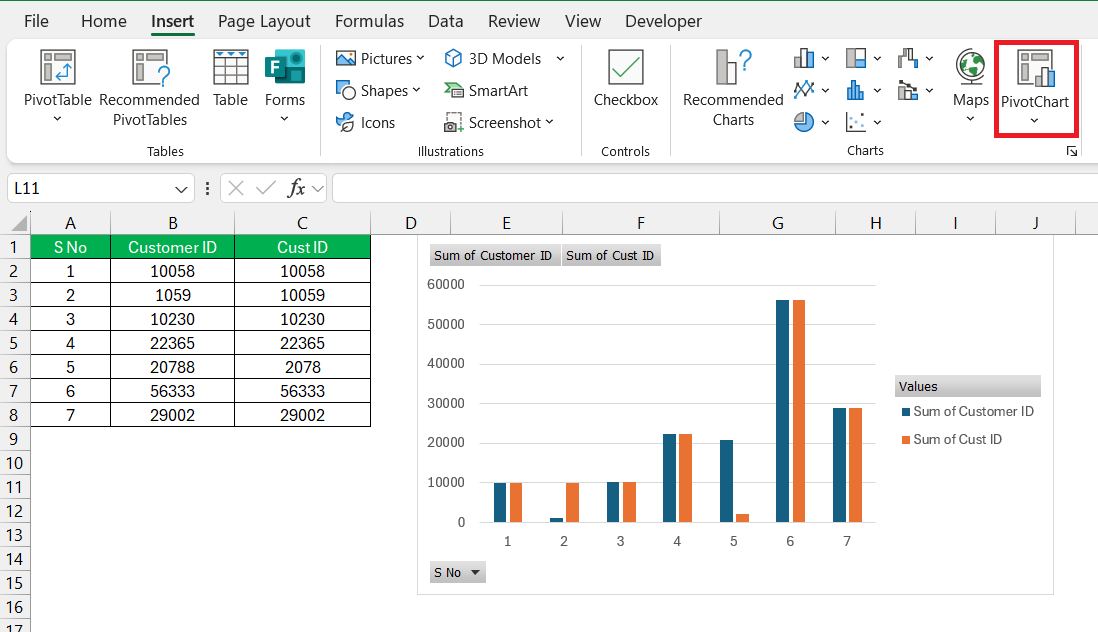Screen dimensions: 1098x632
Task: Click cell containing 1059
Action: pyautogui.click(x=172, y=295)
